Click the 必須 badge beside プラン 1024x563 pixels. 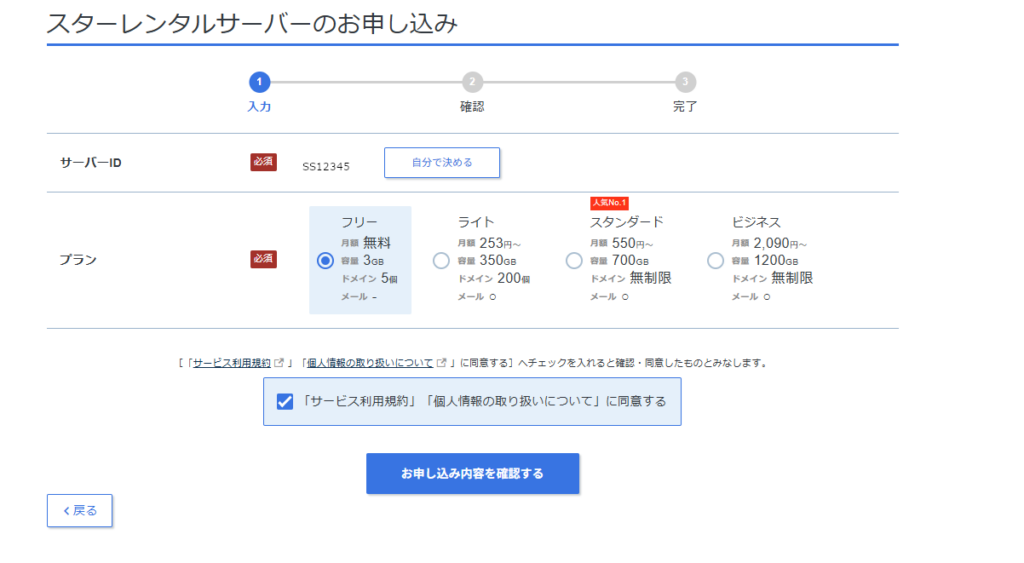pyautogui.click(x=263, y=259)
